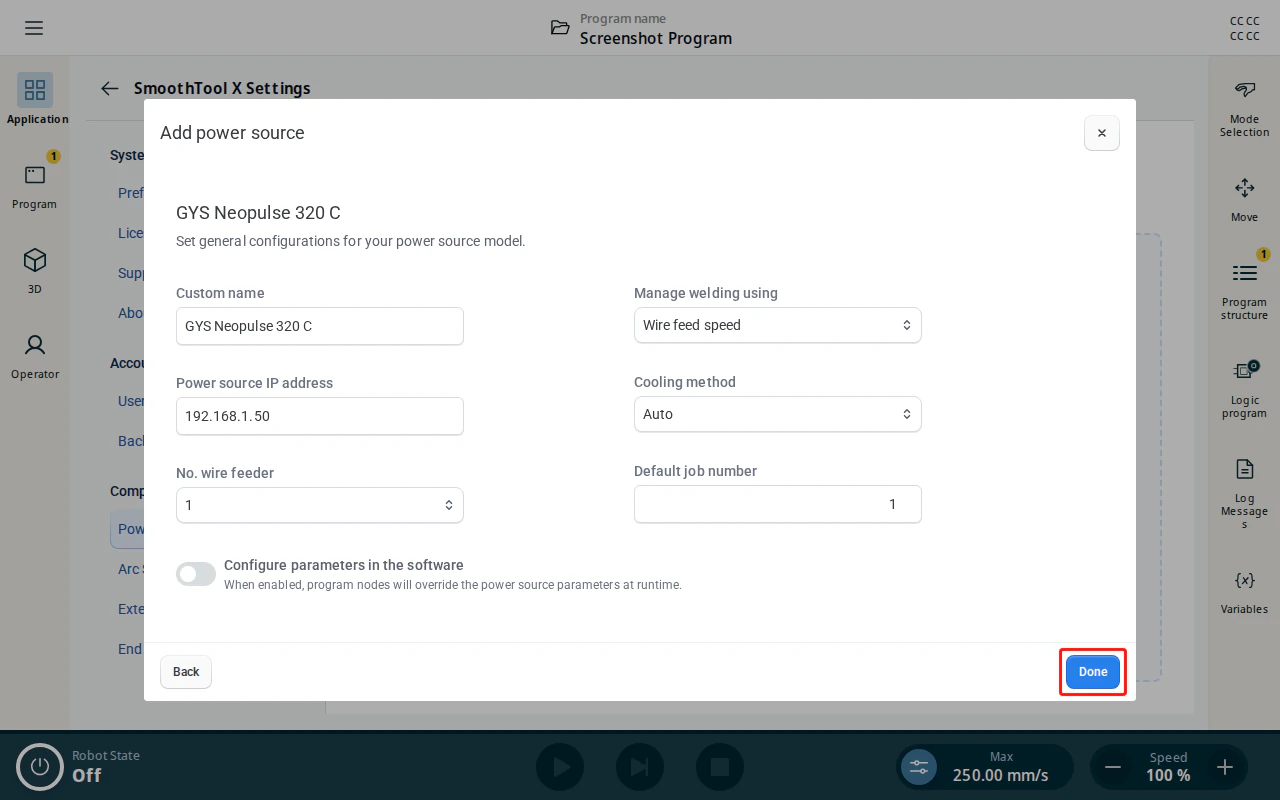Image resolution: width=1280 pixels, height=800 pixels.
Task: Decrease speed with the minus button
Action: pyautogui.click(x=1112, y=767)
